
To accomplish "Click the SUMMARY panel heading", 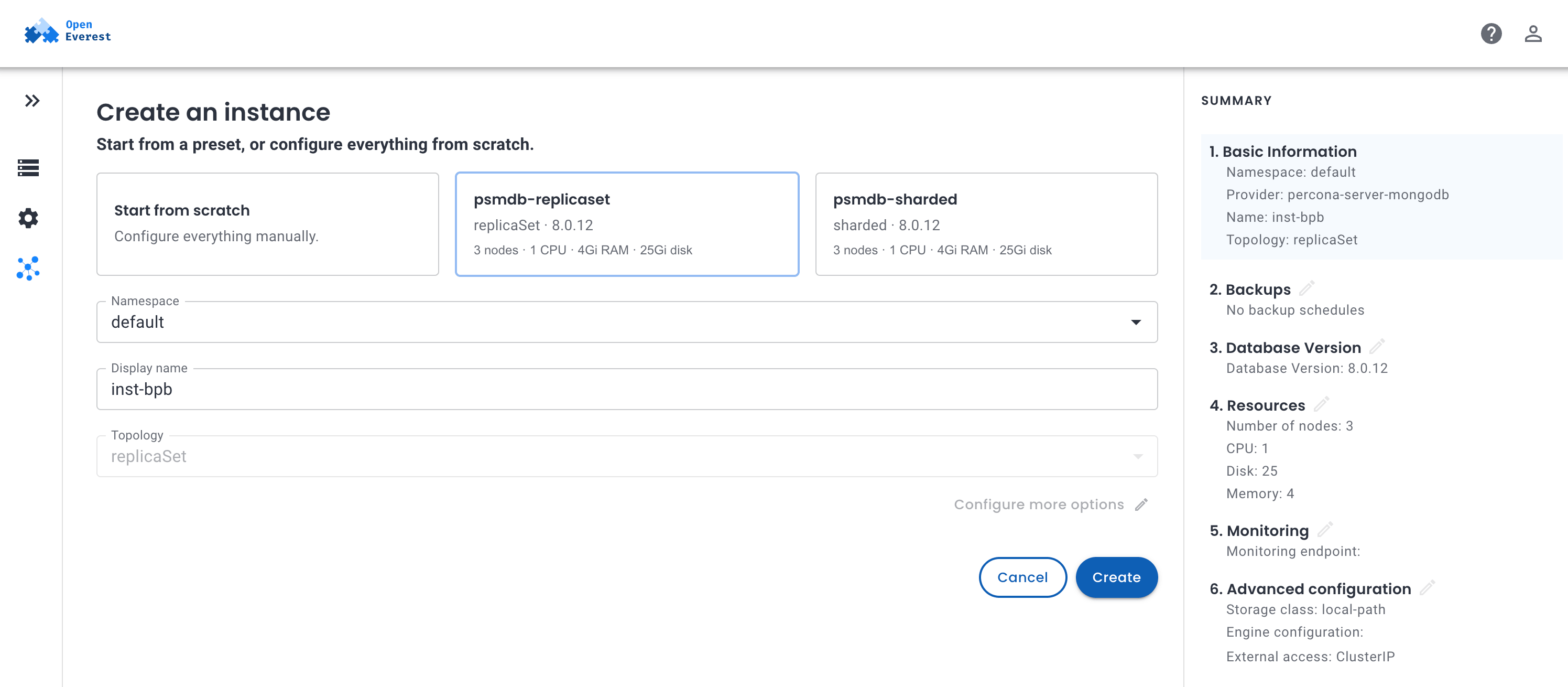I will pos(1236,101).
